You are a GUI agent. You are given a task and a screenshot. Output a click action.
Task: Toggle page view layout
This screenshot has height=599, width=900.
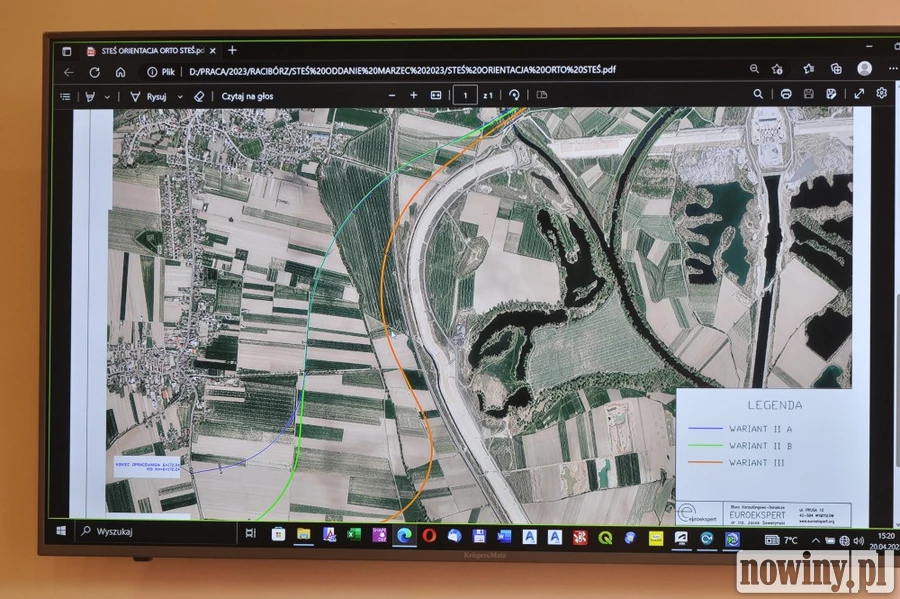pos(541,95)
